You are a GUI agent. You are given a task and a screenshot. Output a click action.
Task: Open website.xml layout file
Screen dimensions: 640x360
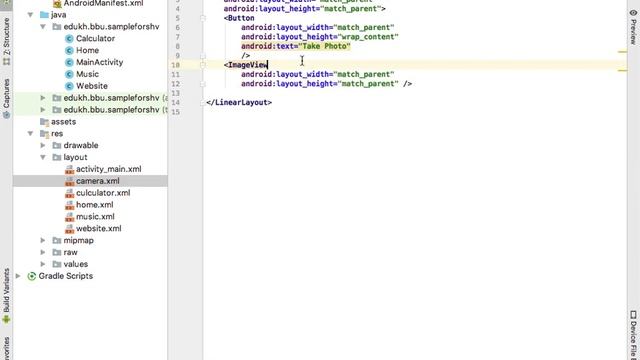pyautogui.click(x=98, y=228)
